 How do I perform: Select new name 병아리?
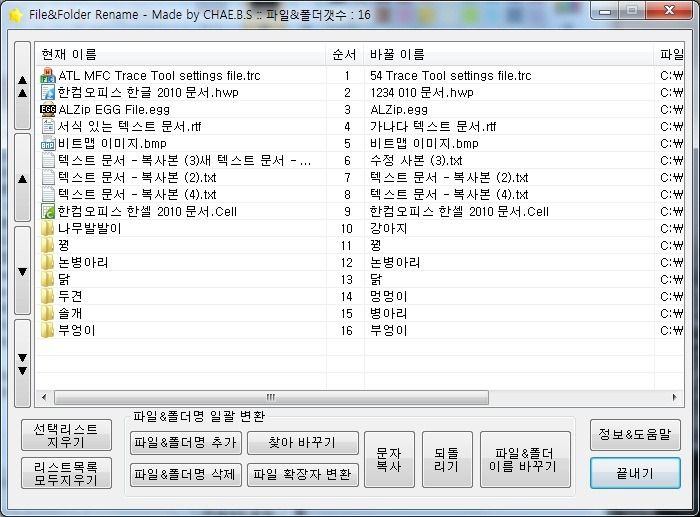coord(388,313)
